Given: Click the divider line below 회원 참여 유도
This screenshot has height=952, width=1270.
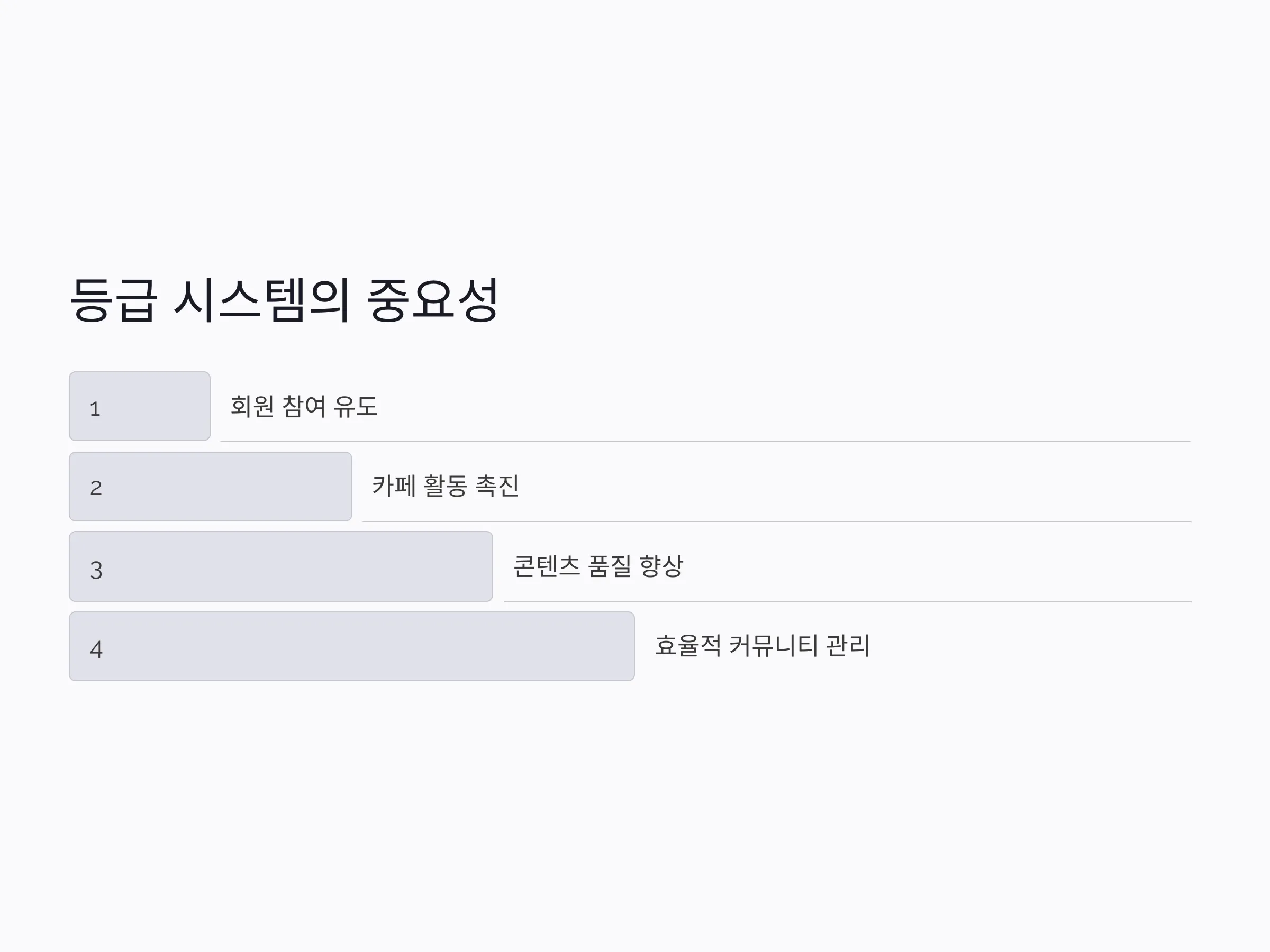Looking at the screenshot, I should coord(705,441).
